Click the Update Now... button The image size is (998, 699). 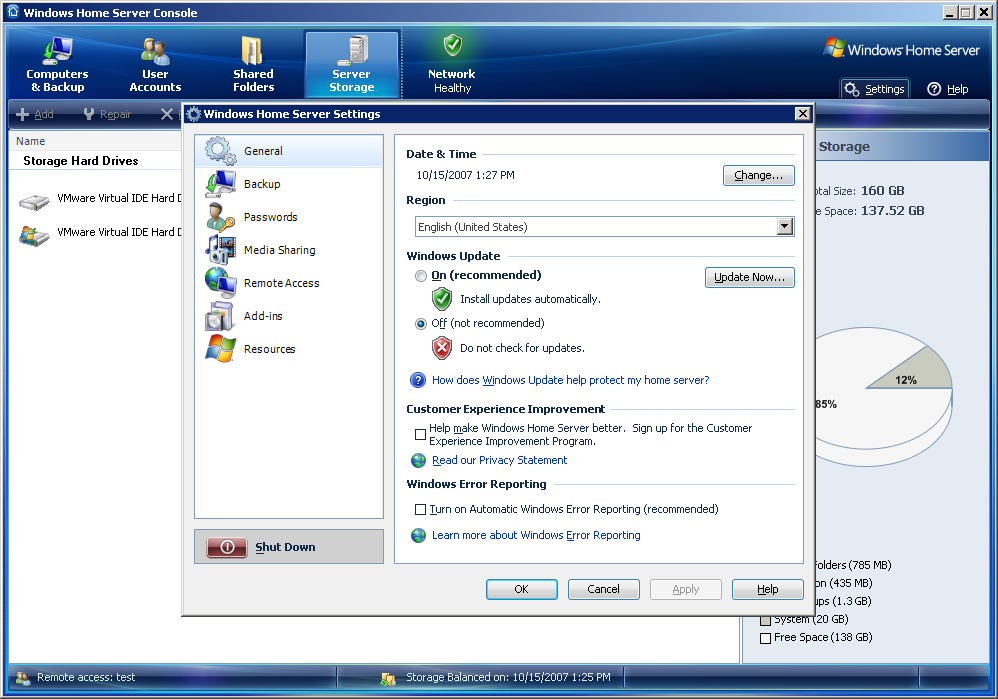pos(750,278)
